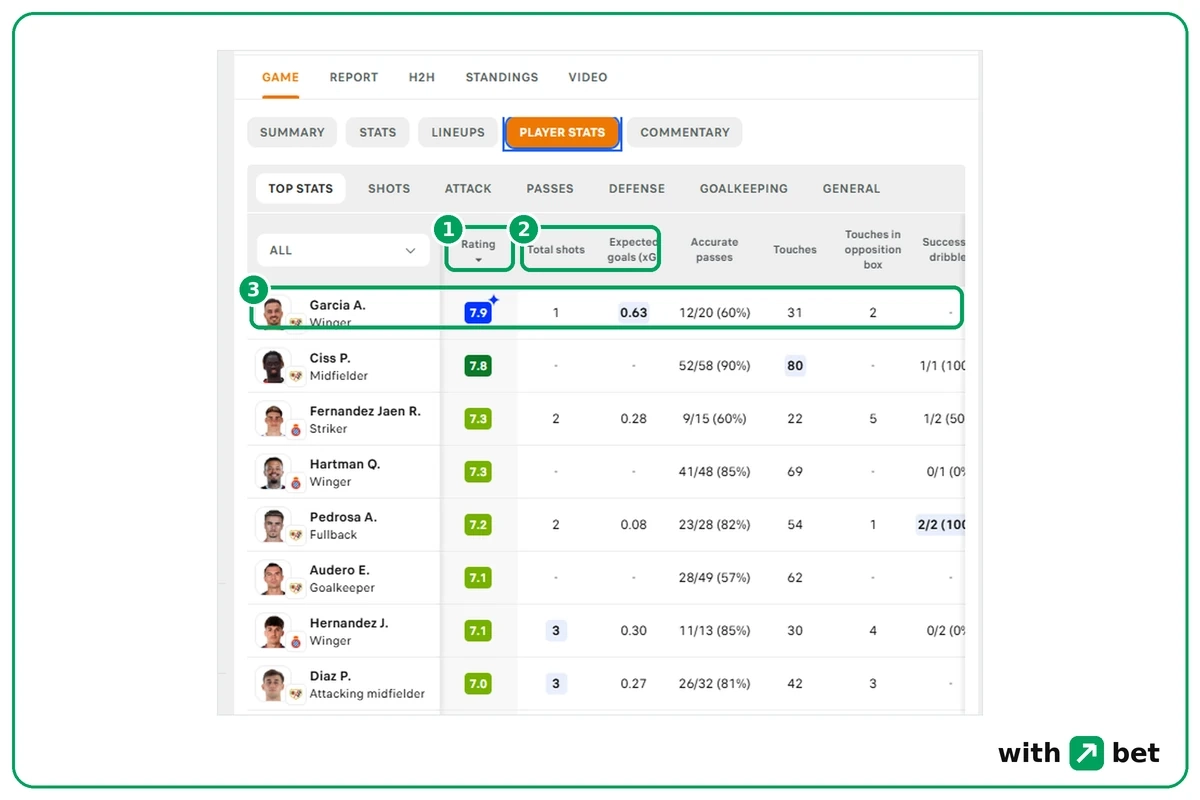Click the team badge beside Hartman Q.
Image resolution: width=1200 pixels, height=800 pixels.
pos(296,483)
